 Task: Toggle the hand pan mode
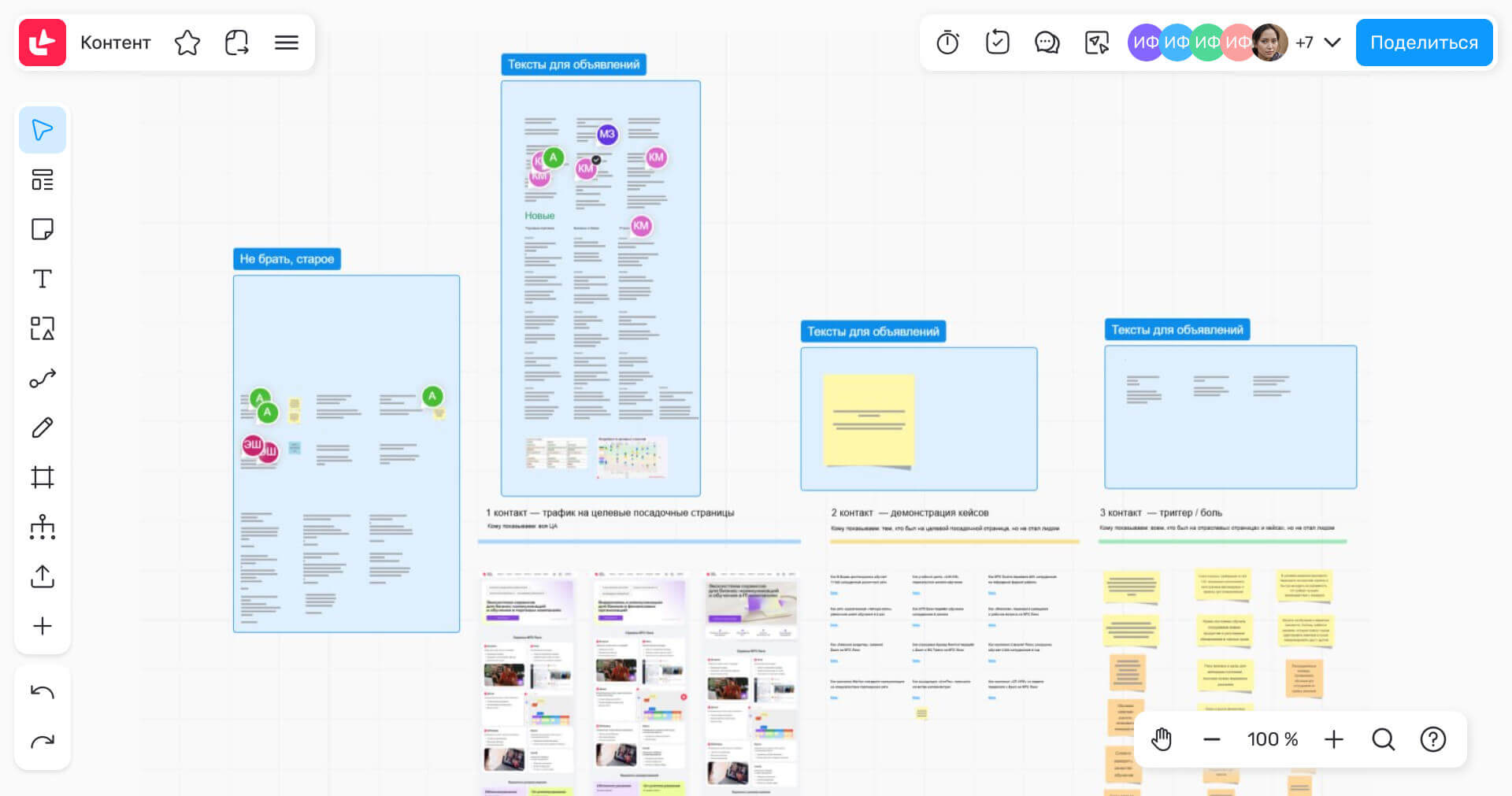1162,739
